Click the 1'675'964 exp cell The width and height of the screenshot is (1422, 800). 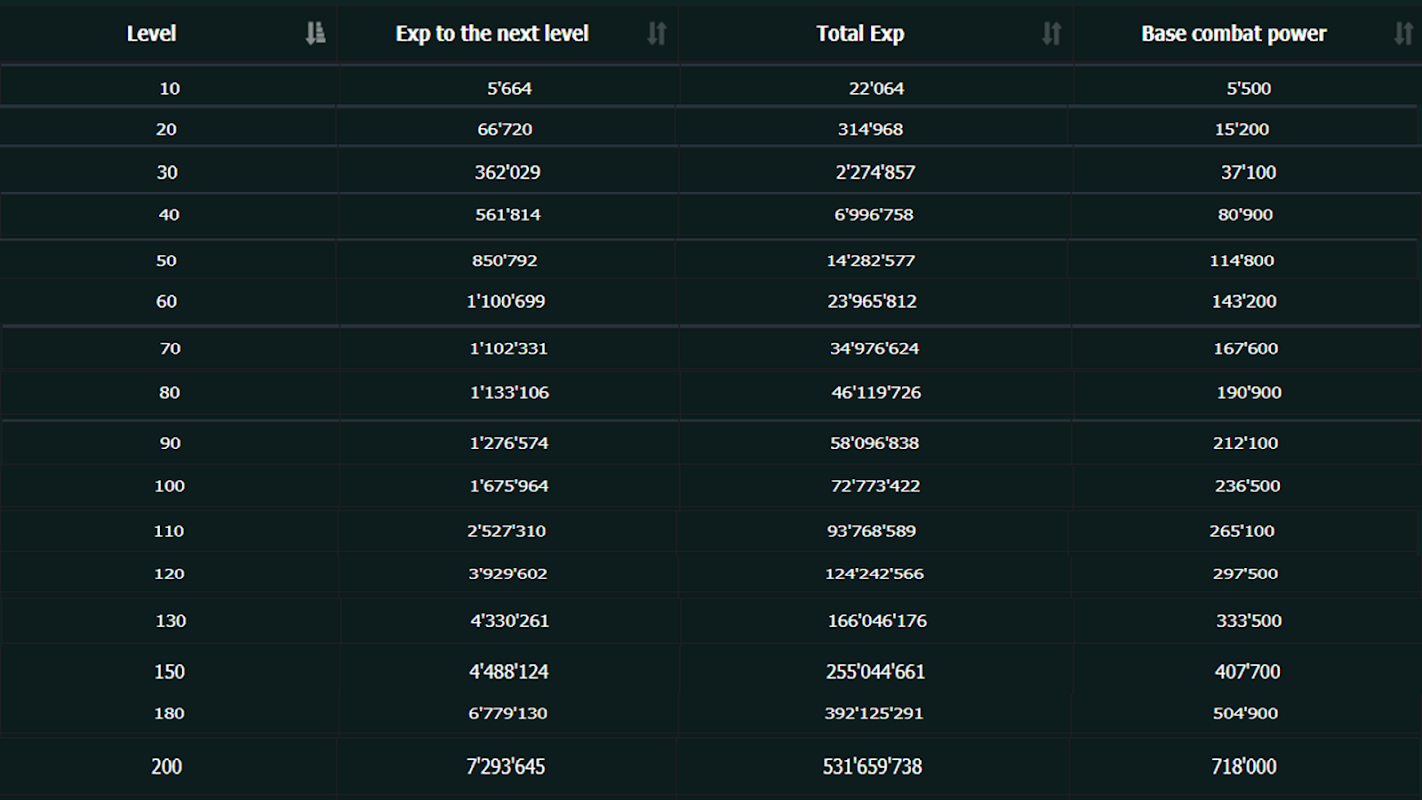coord(509,486)
